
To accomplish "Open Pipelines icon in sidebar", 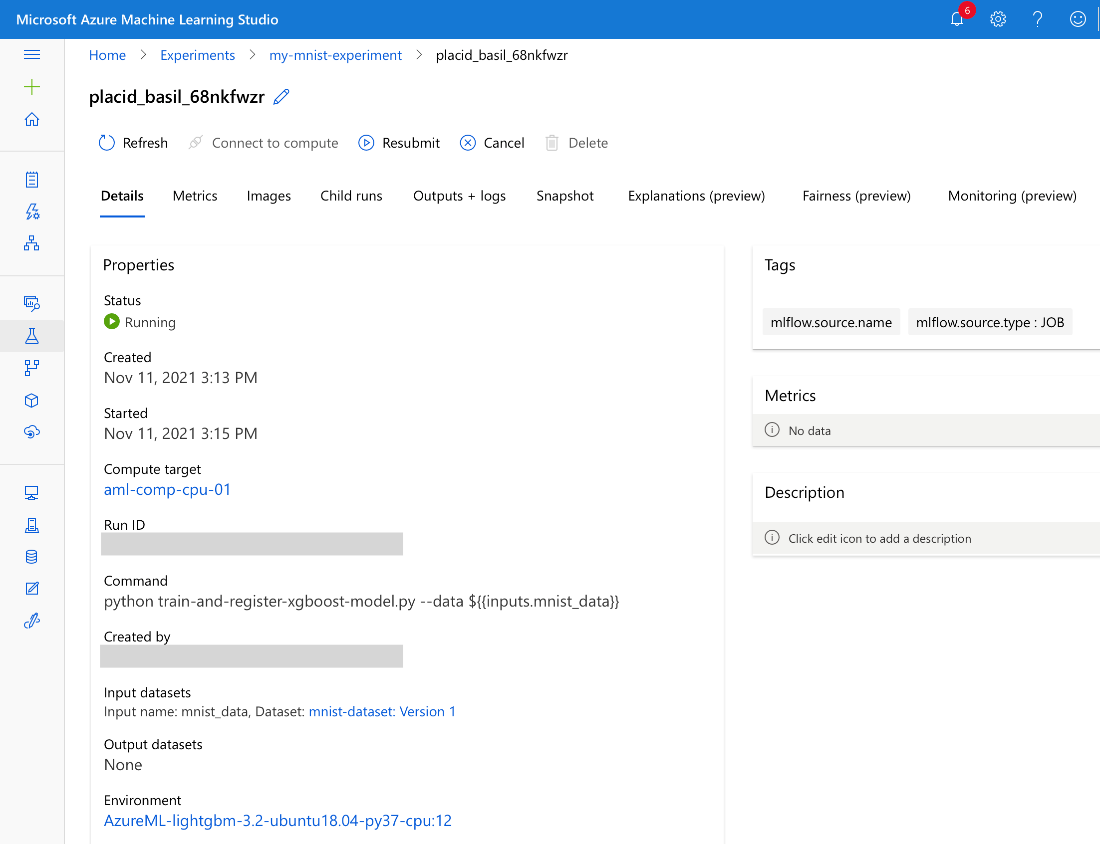I will point(32,368).
